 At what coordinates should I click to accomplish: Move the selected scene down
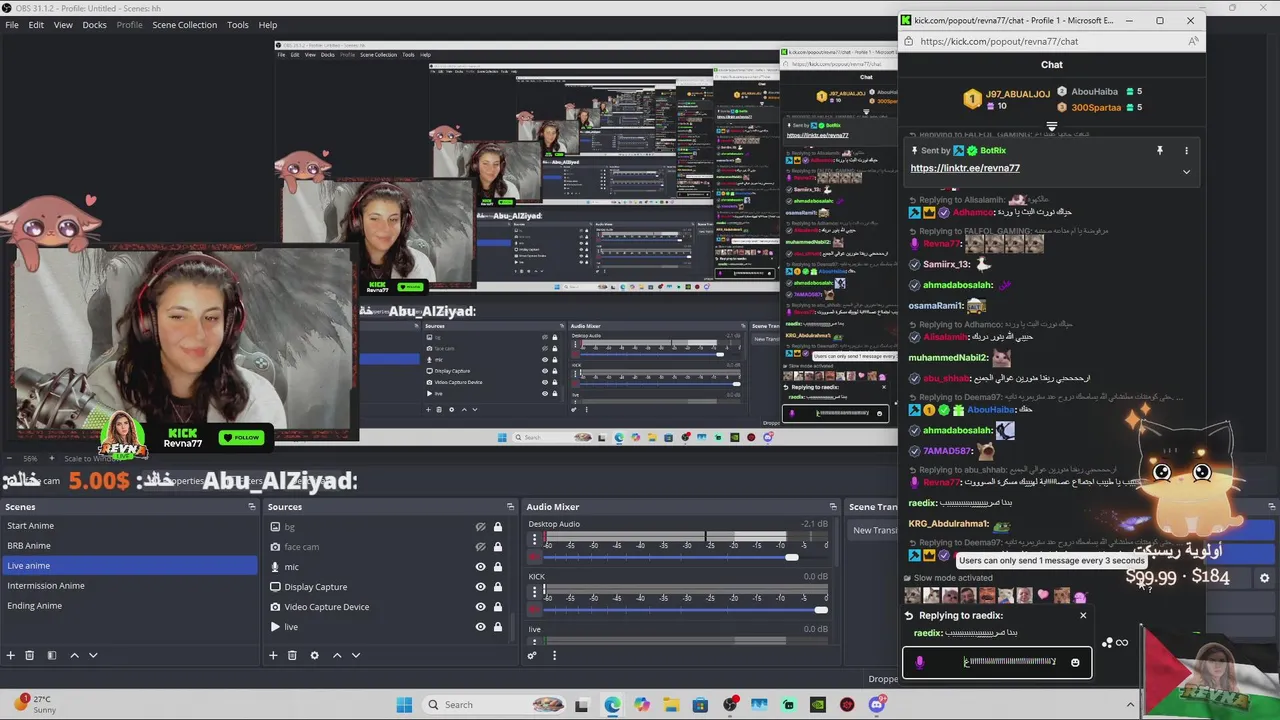pyautogui.click(x=93, y=655)
